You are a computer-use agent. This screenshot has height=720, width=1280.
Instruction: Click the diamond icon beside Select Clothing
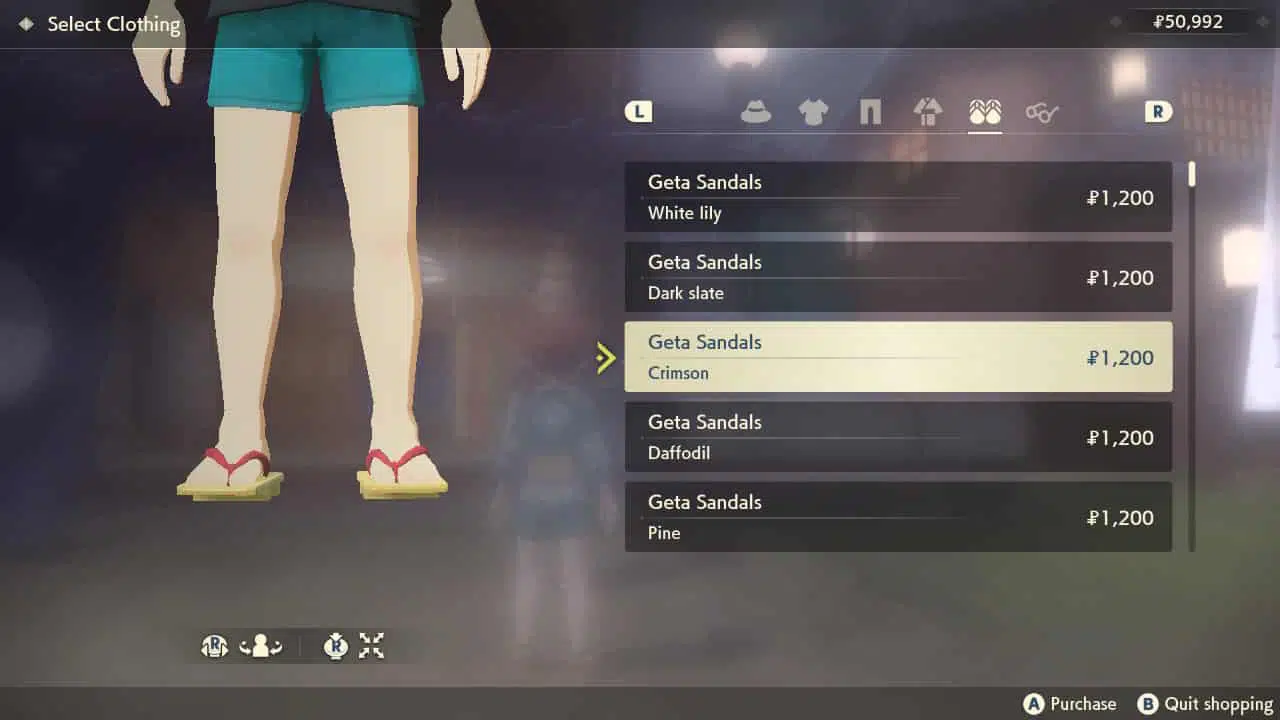(26, 24)
